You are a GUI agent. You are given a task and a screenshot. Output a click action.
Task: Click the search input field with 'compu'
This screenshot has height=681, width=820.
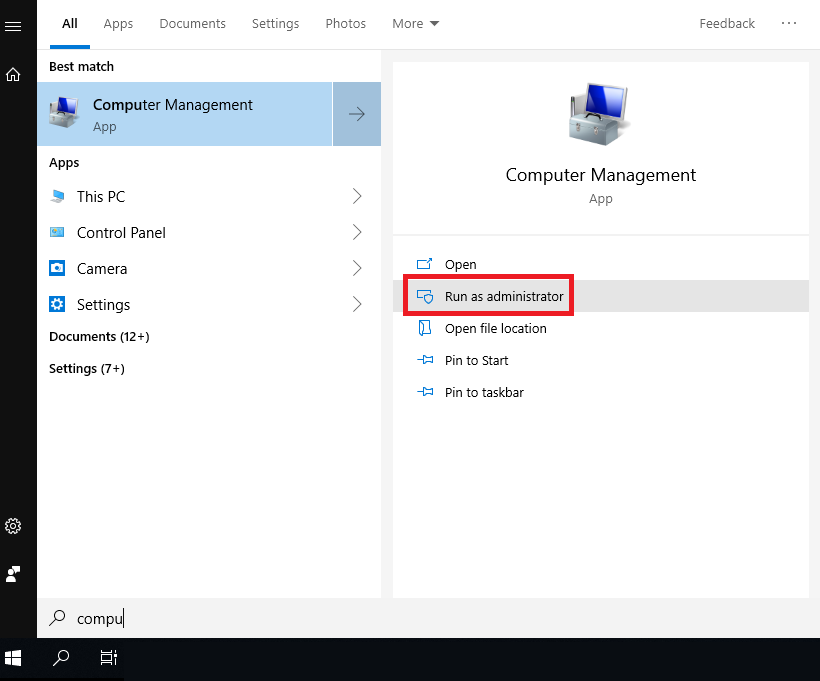point(300,619)
